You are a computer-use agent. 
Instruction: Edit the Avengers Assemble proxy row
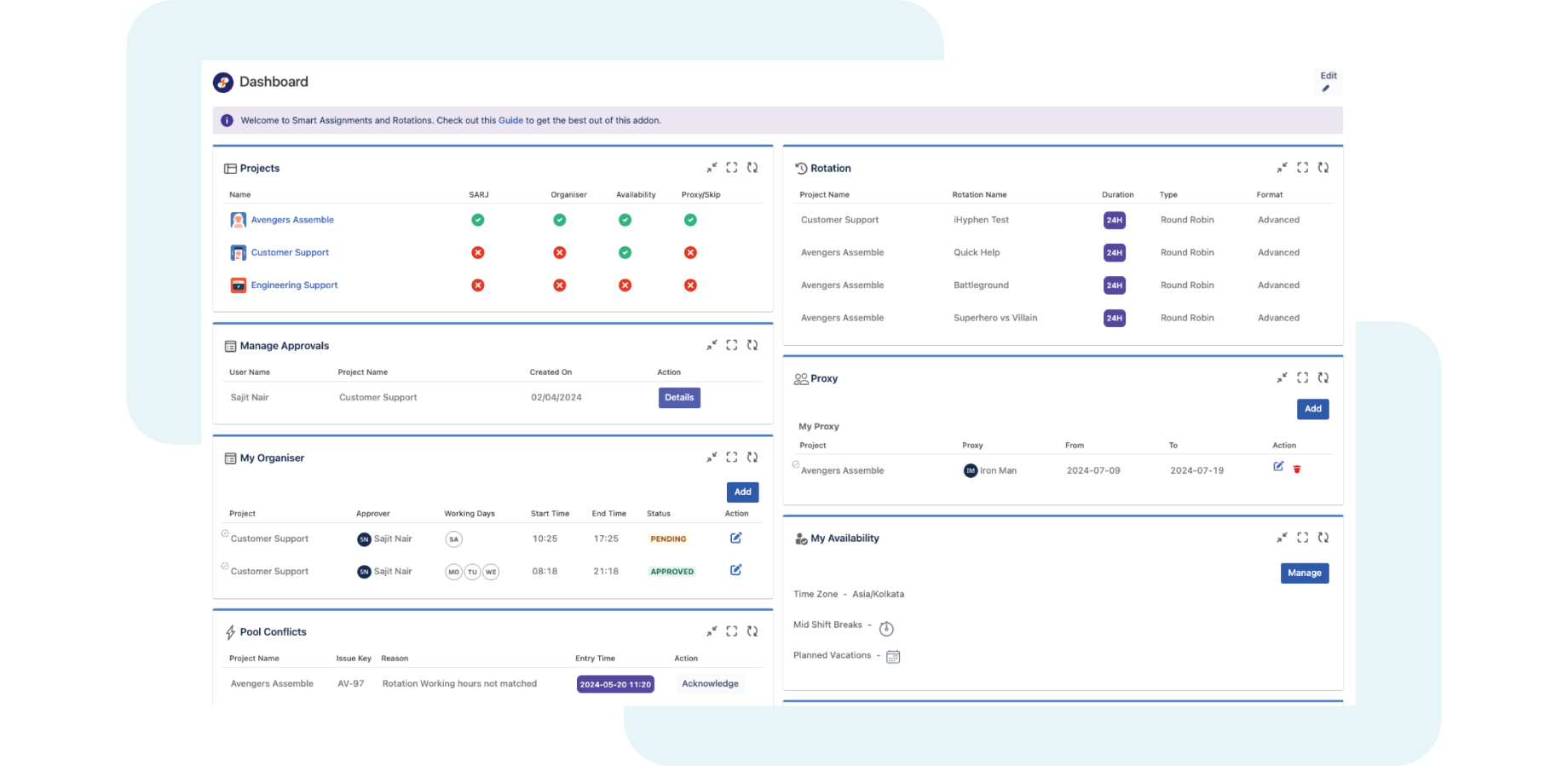1278,466
